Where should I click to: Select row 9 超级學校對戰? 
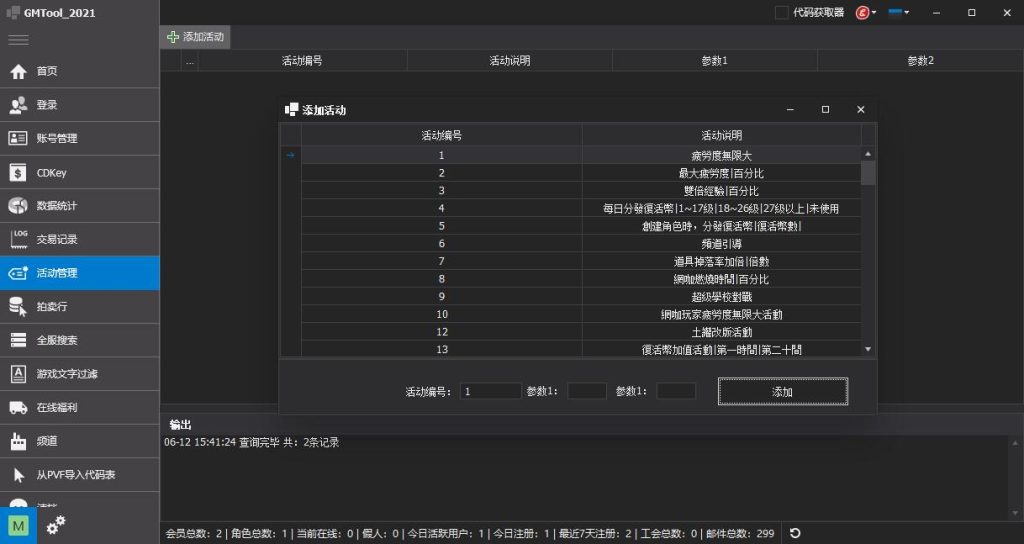(581, 296)
